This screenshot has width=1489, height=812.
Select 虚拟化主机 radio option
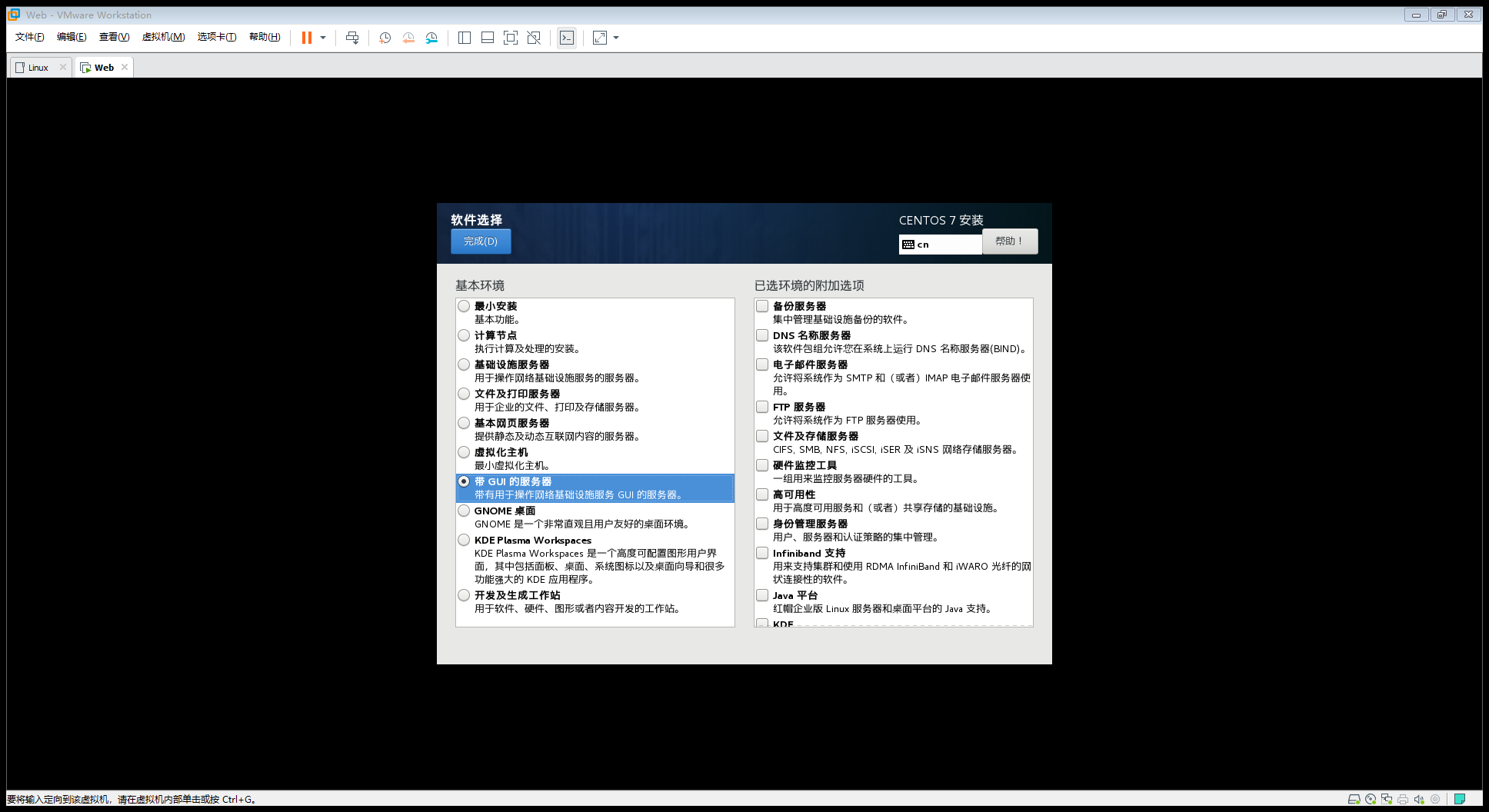(x=464, y=452)
